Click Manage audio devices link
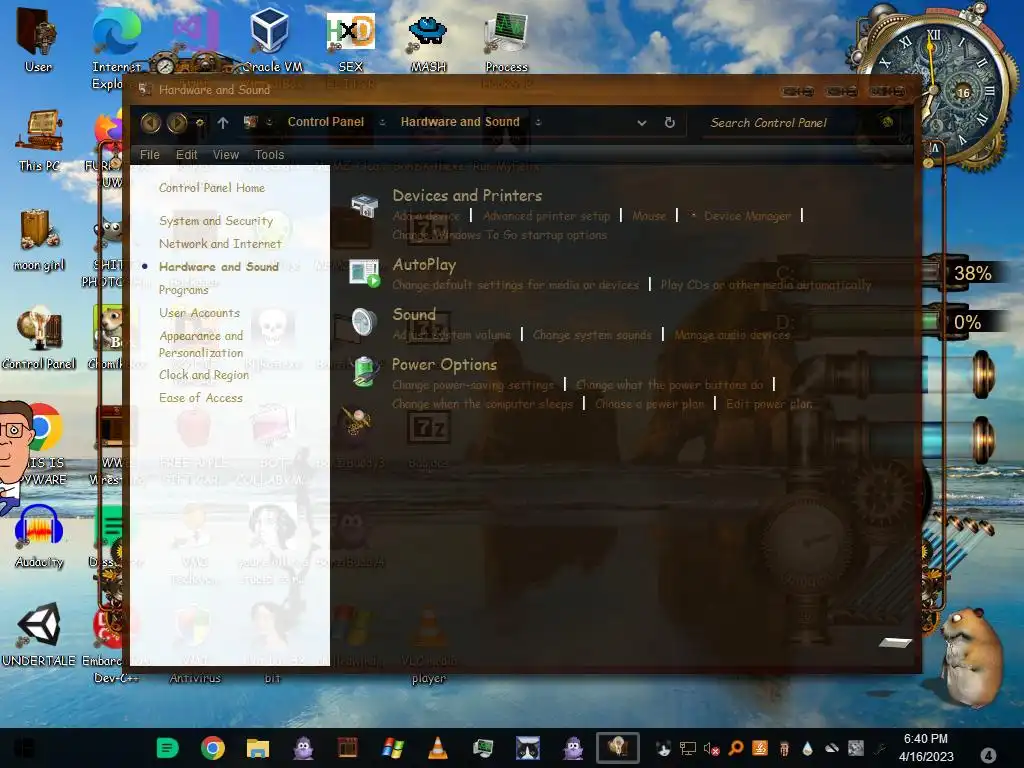Image resolution: width=1024 pixels, height=768 pixels. 732,334
